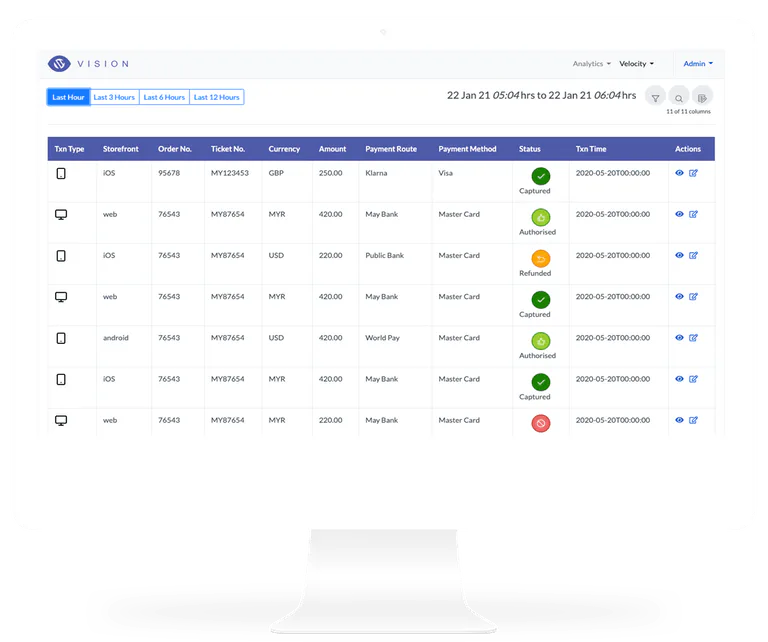View details of order 95678
Image resolution: width=768 pixels, height=642 pixels.
click(679, 173)
